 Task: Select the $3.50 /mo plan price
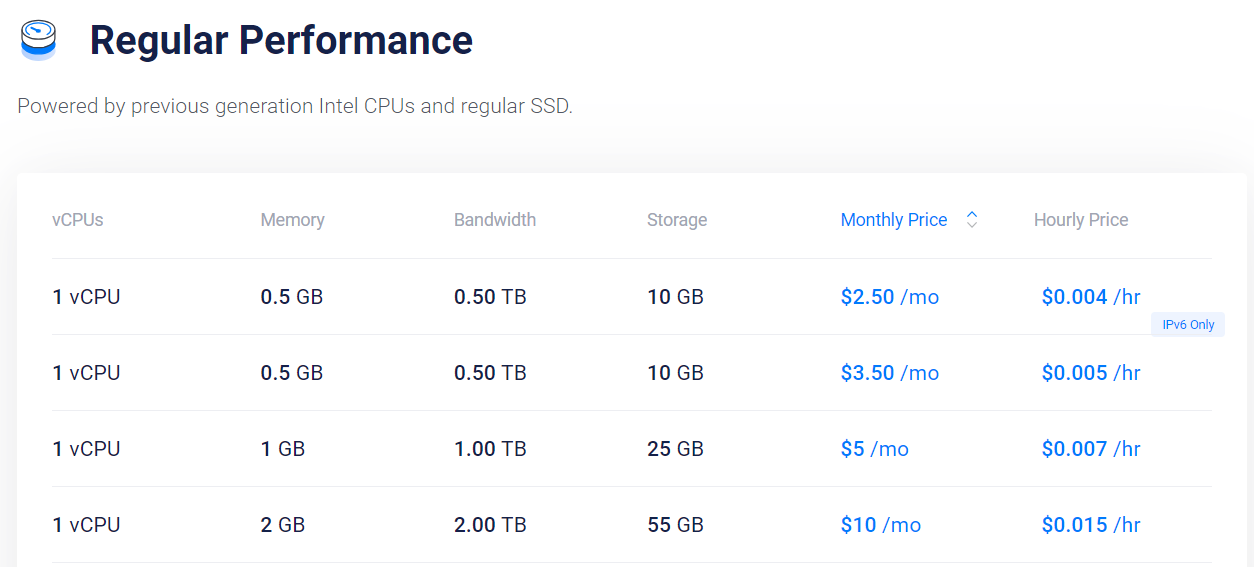(x=890, y=373)
